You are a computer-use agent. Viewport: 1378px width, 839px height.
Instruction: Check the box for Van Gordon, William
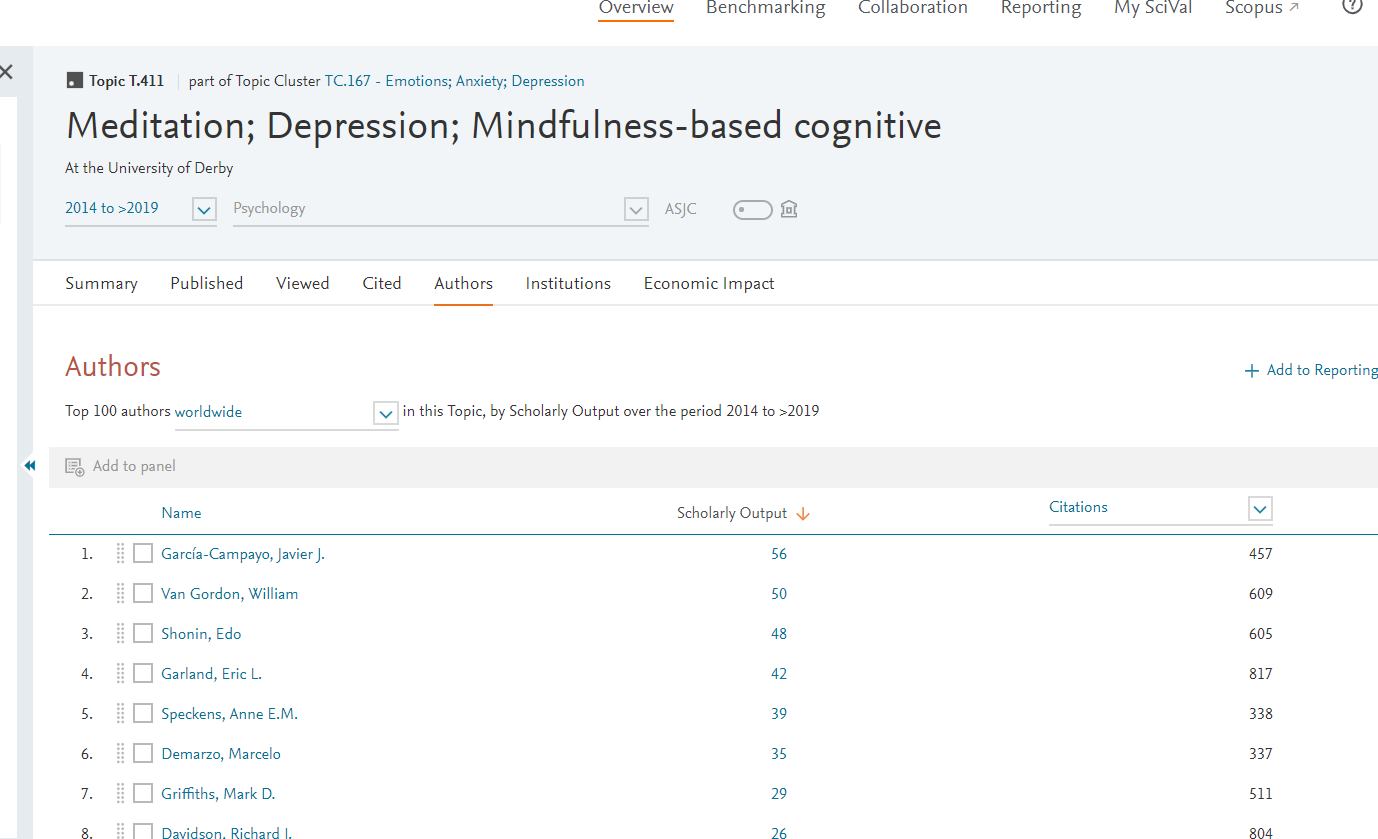[143, 594]
